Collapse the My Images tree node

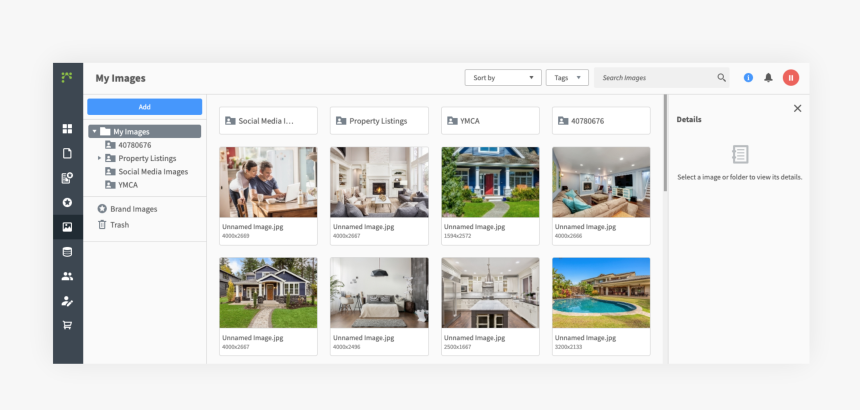[94, 132]
